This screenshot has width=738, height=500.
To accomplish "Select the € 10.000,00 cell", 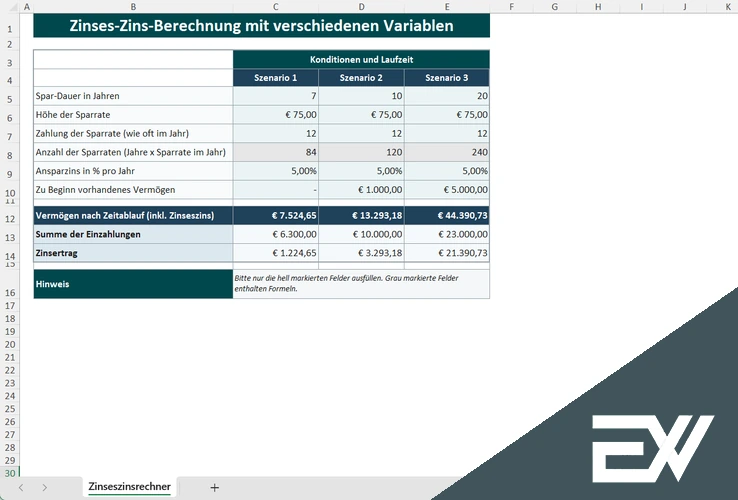I will pyautogui.click(x=361, y=234).
